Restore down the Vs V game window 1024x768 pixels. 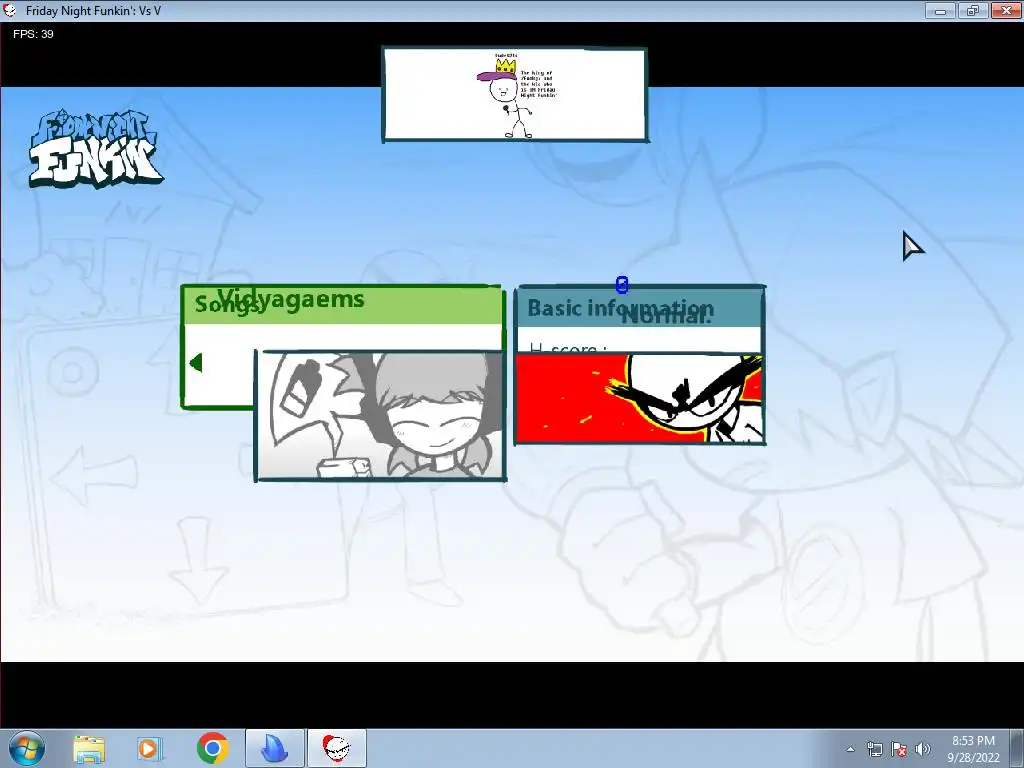click(x=973, y=10)
